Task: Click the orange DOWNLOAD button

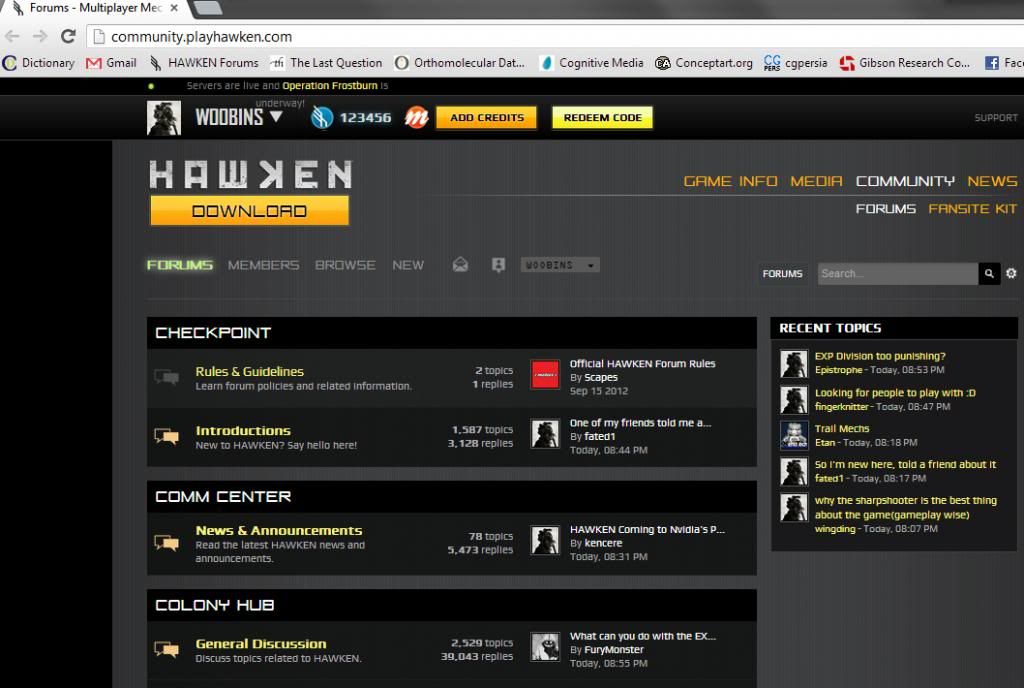Action: [249, 211]
